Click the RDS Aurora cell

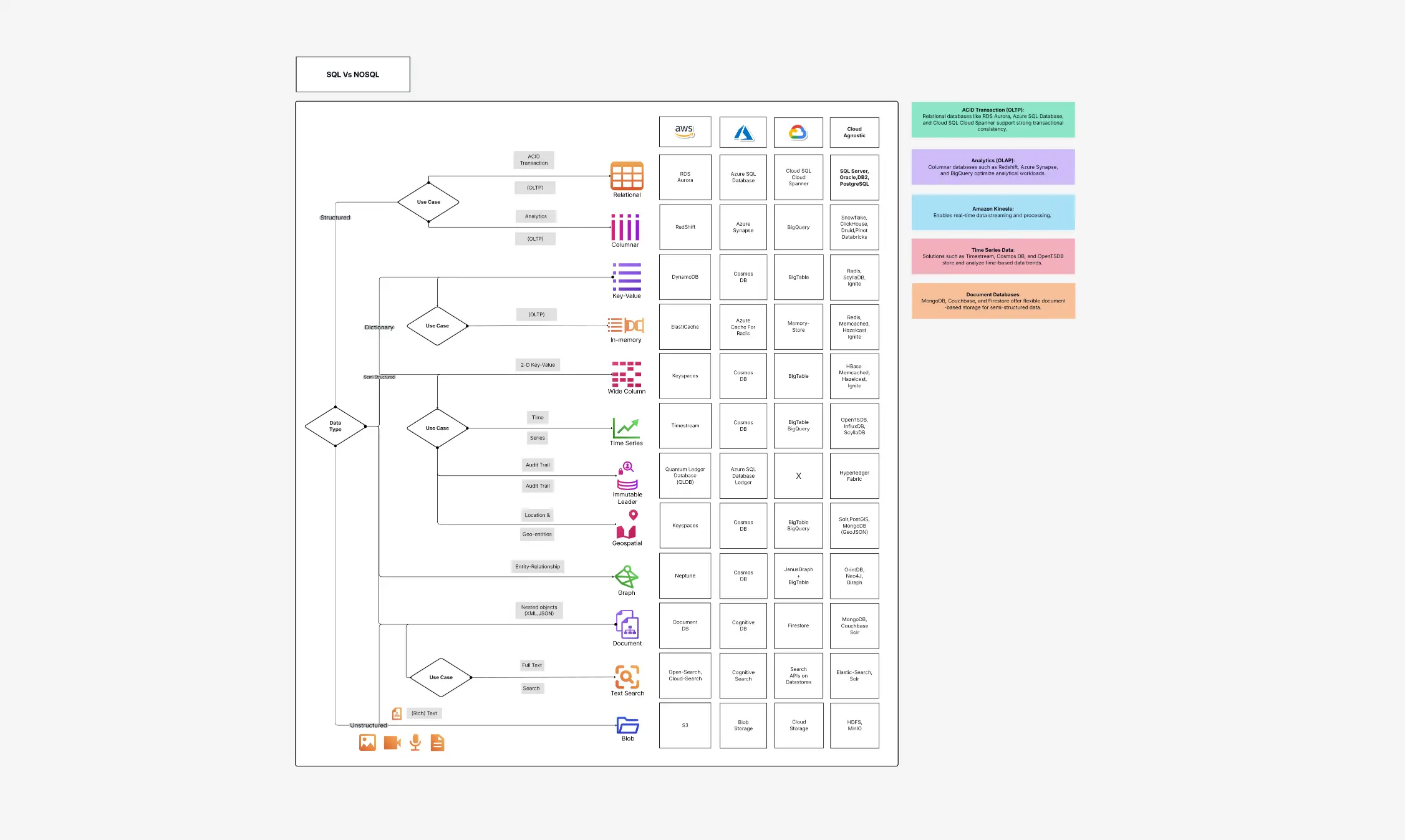(x=685, y=177)
